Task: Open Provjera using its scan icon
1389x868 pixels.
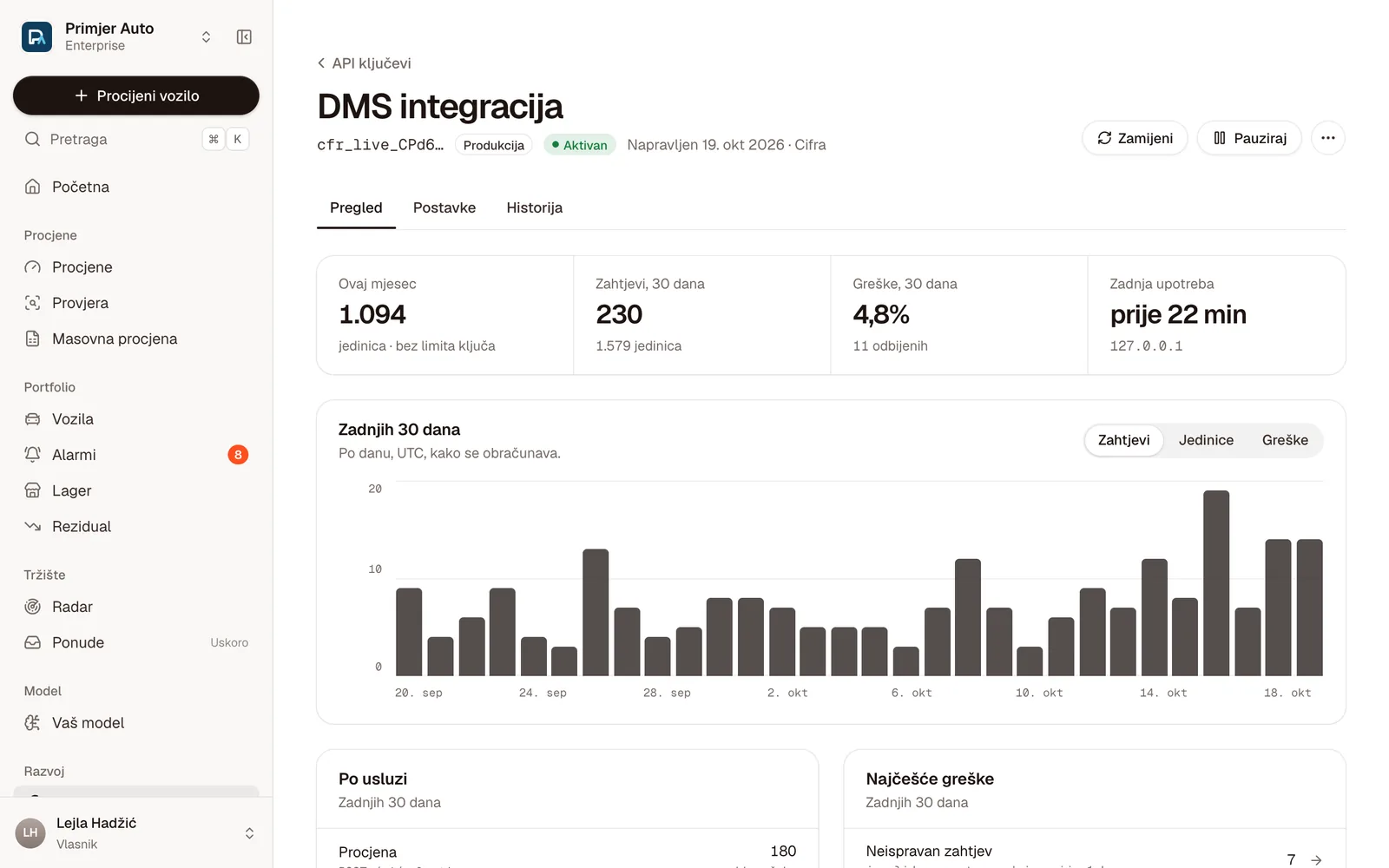Action: 33,303
